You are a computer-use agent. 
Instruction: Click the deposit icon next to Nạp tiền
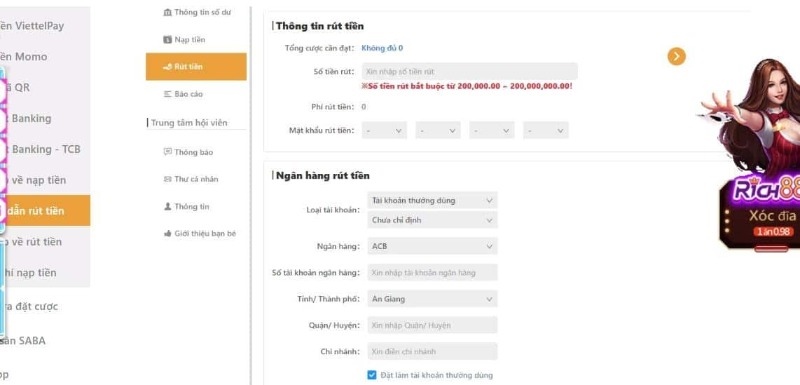coord(167,39)
